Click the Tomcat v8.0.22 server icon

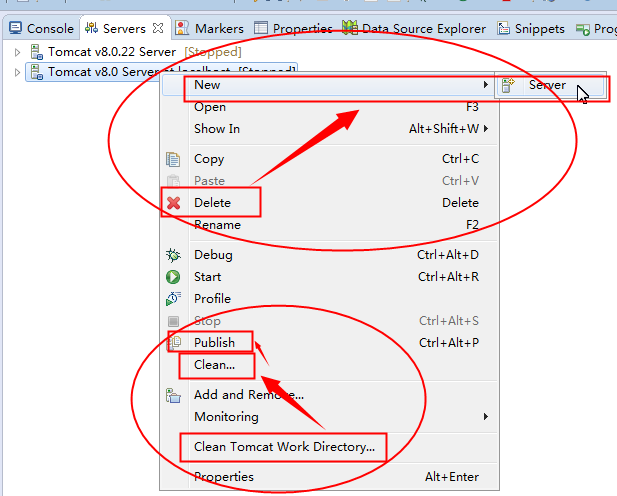coord(37,52)
